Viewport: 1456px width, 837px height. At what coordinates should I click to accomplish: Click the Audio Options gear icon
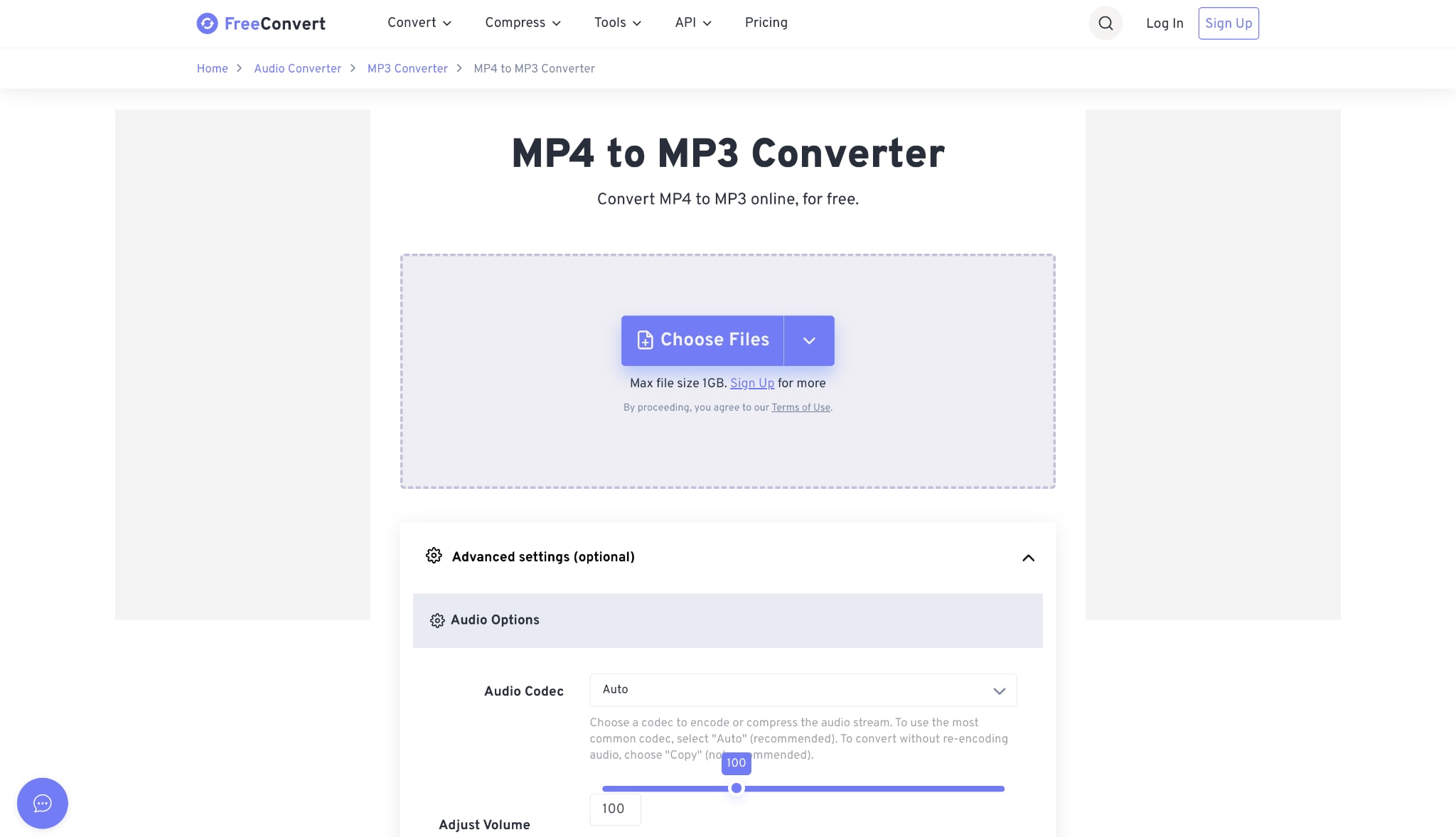437,620
